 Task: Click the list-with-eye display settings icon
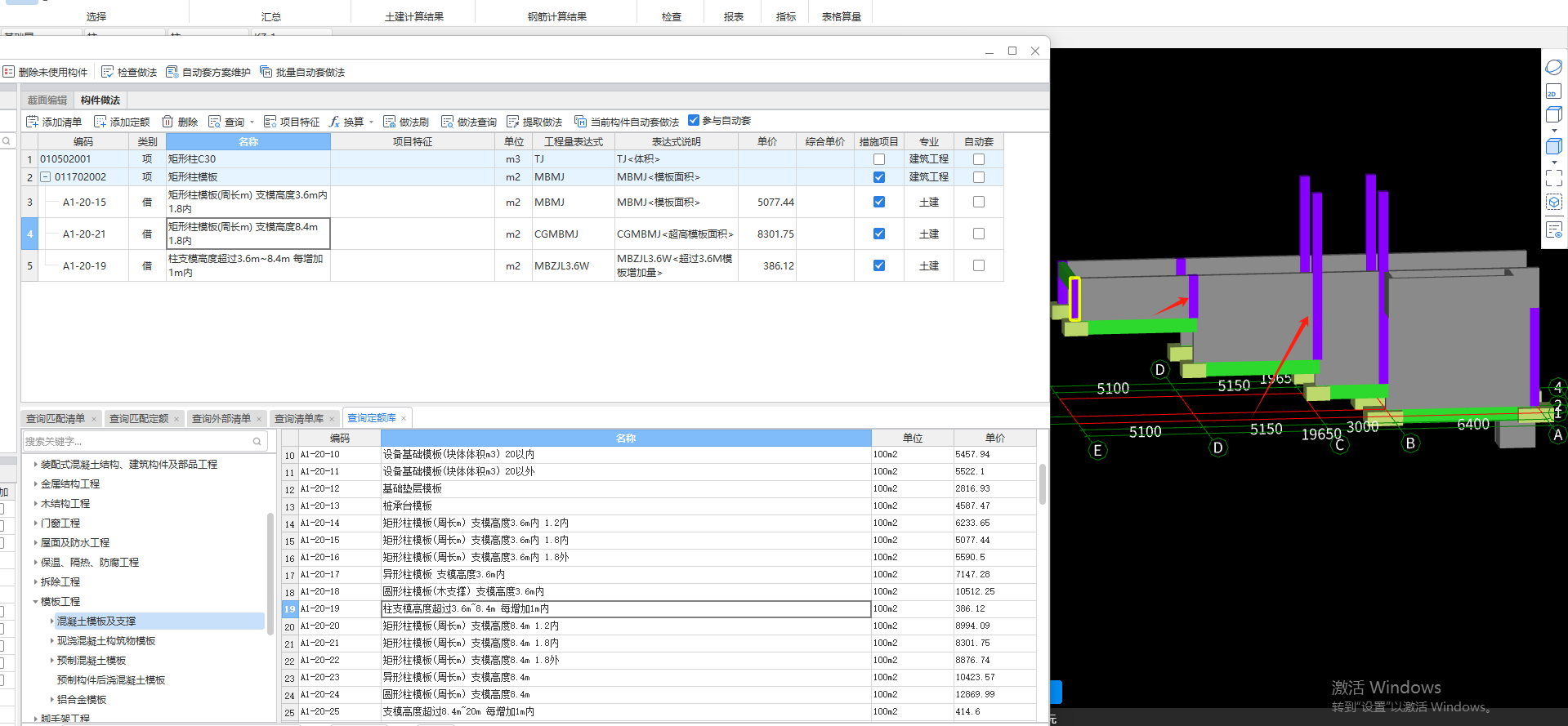[1554, 230]
